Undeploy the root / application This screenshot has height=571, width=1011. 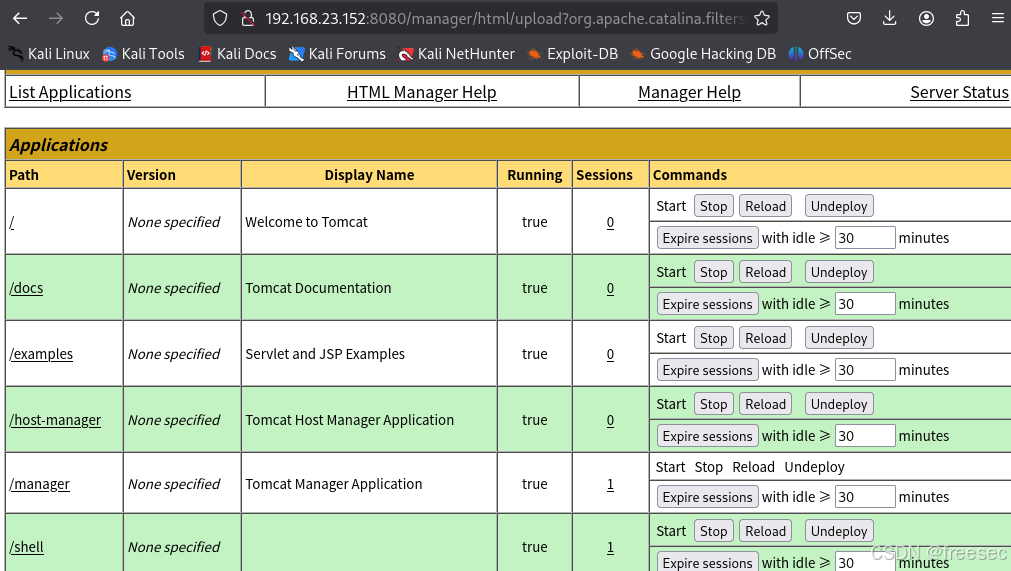click(x=839, y=206)
